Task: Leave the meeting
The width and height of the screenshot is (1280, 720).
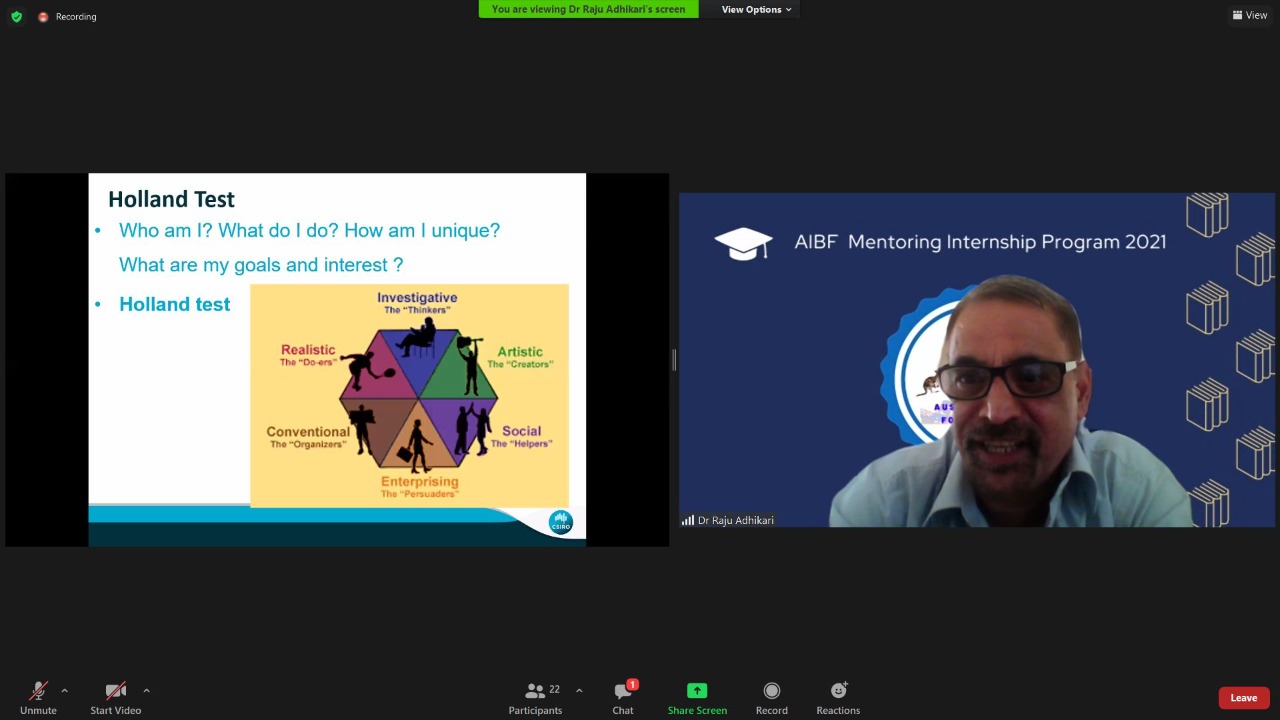Action: coord(1243,698)
